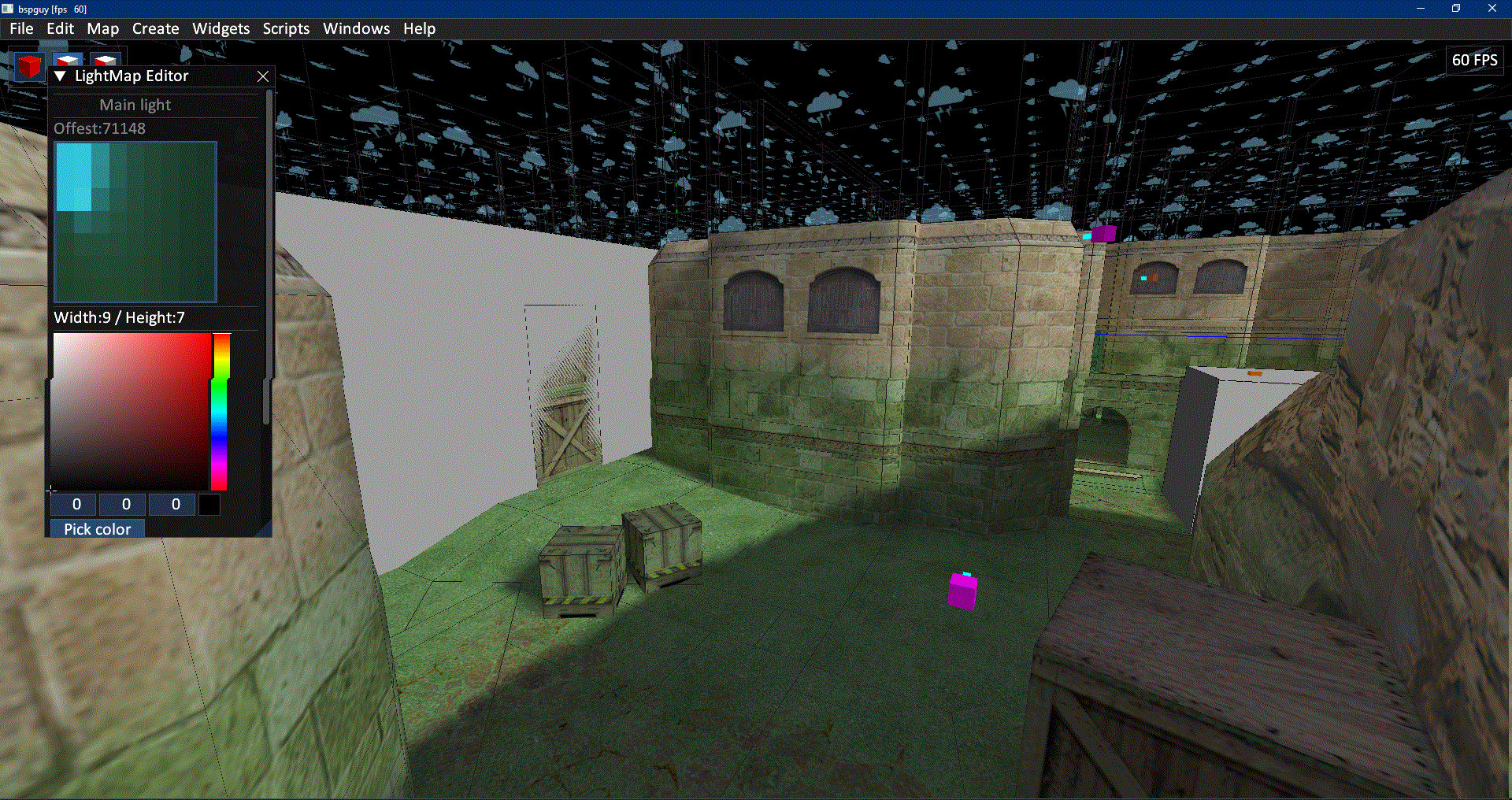Click the bspguy application icon in titlebar
Image resolution: width=1512 pixels, height=800 pixels.
(x=9, y=9)
